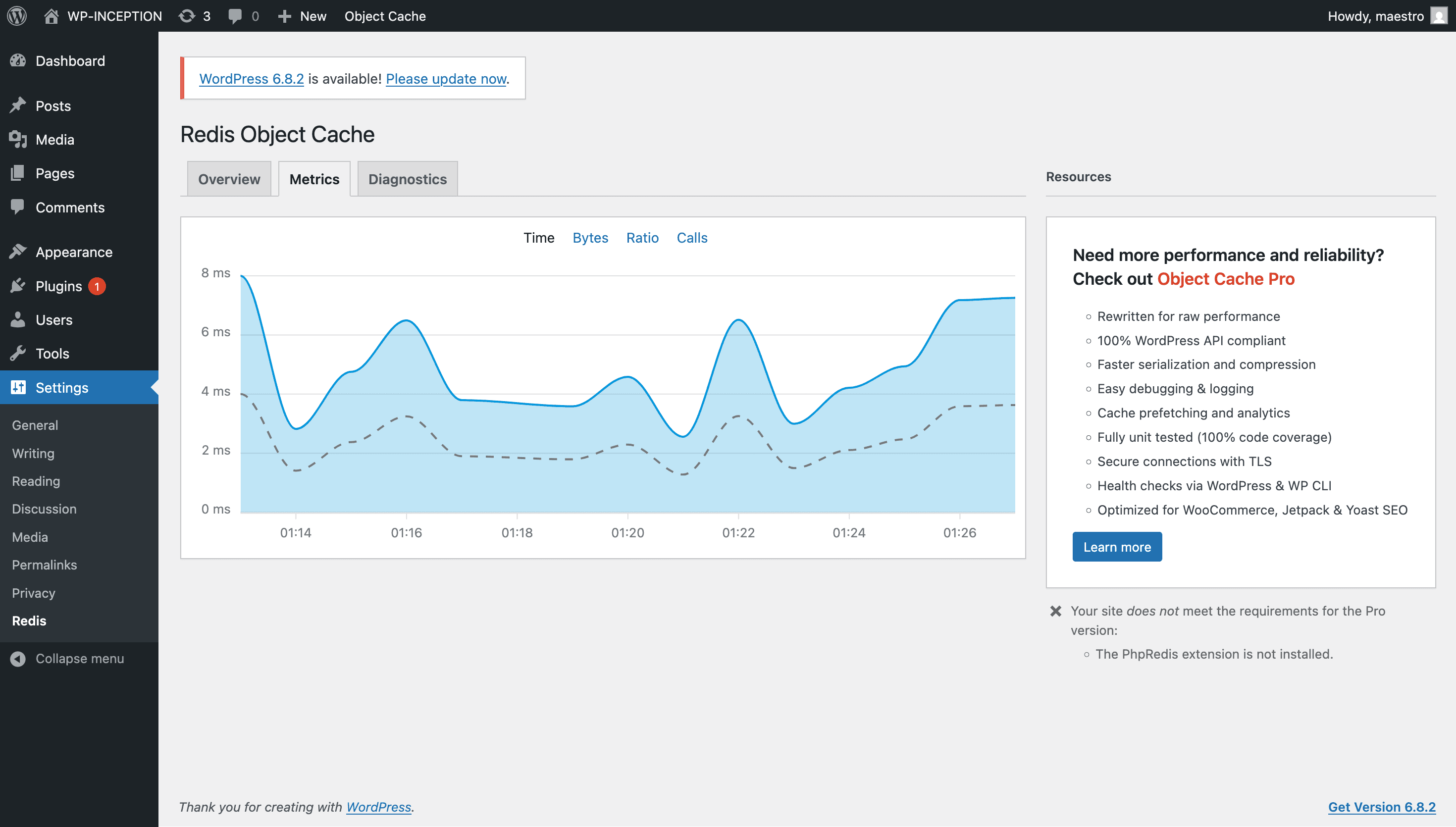Click the Media library icon in sidebar

pyautogui.click(x=18, y=139)
